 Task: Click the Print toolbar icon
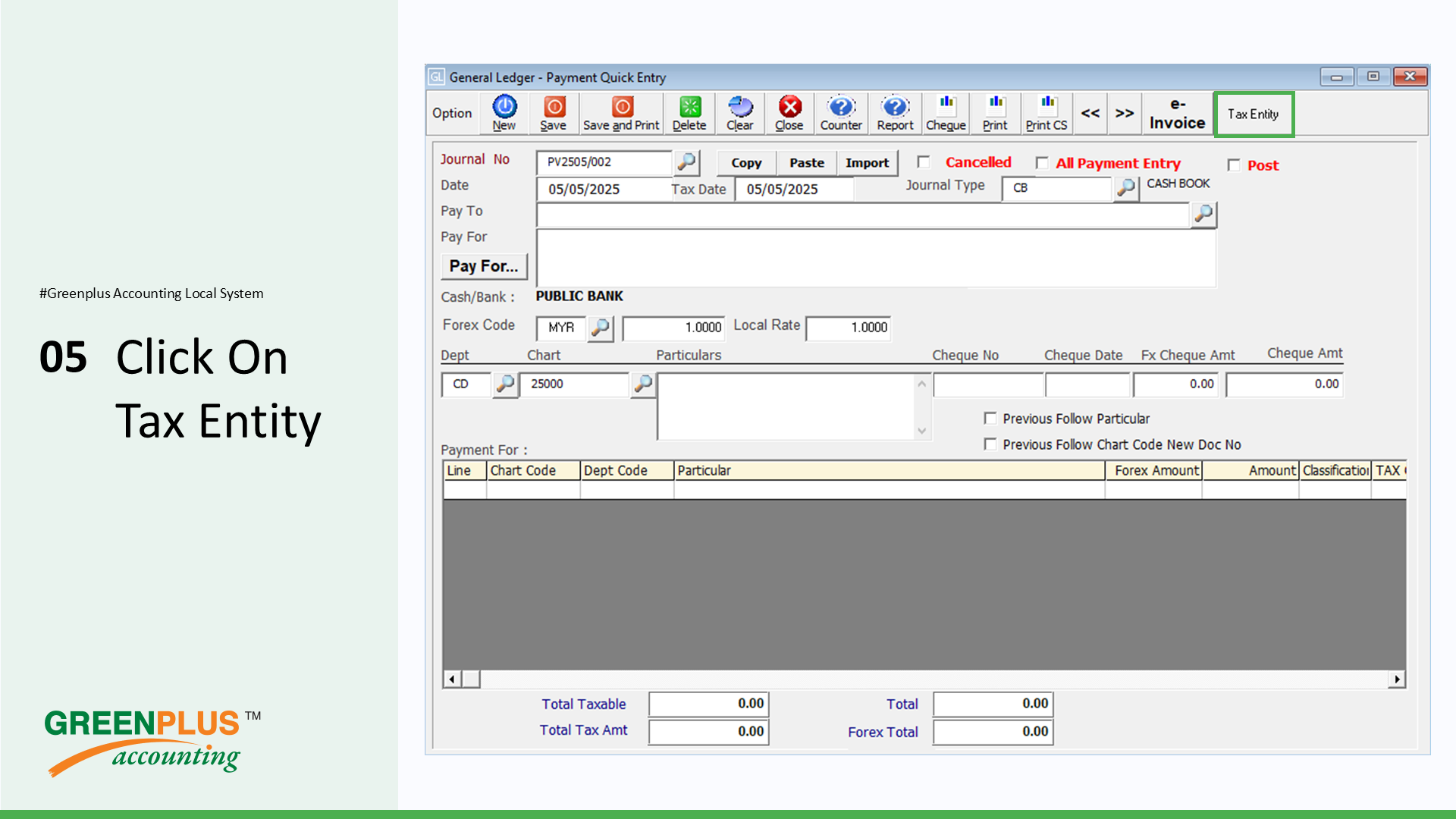(x=995, y=114)
